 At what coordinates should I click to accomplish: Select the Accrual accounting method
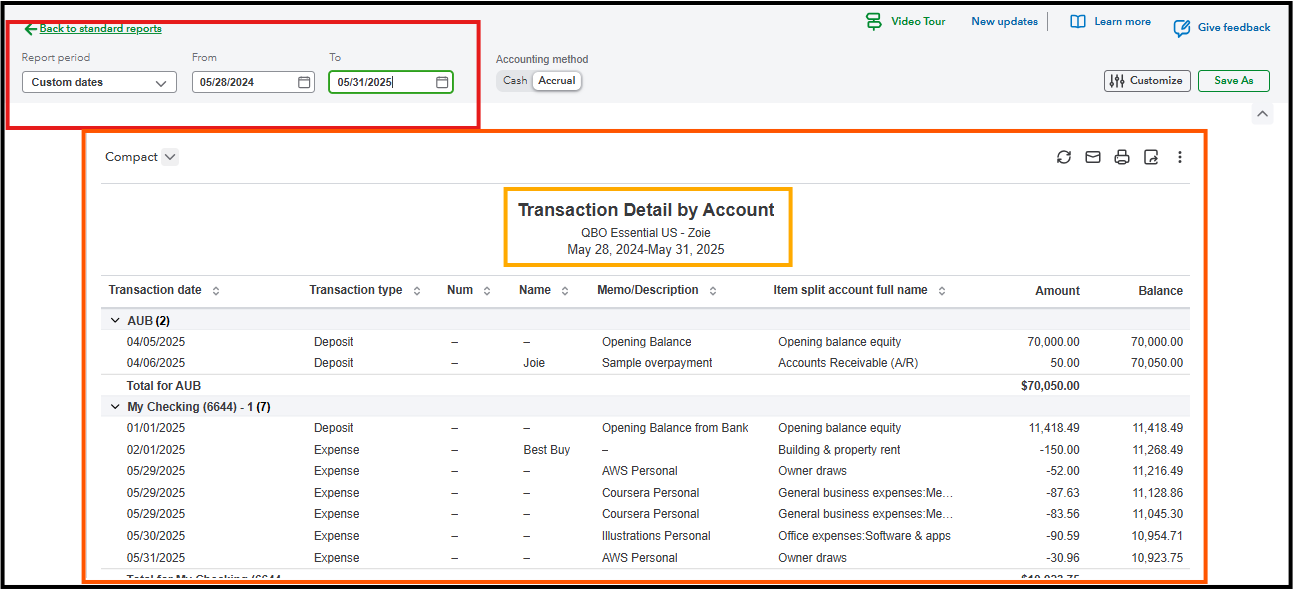point(557,81)
